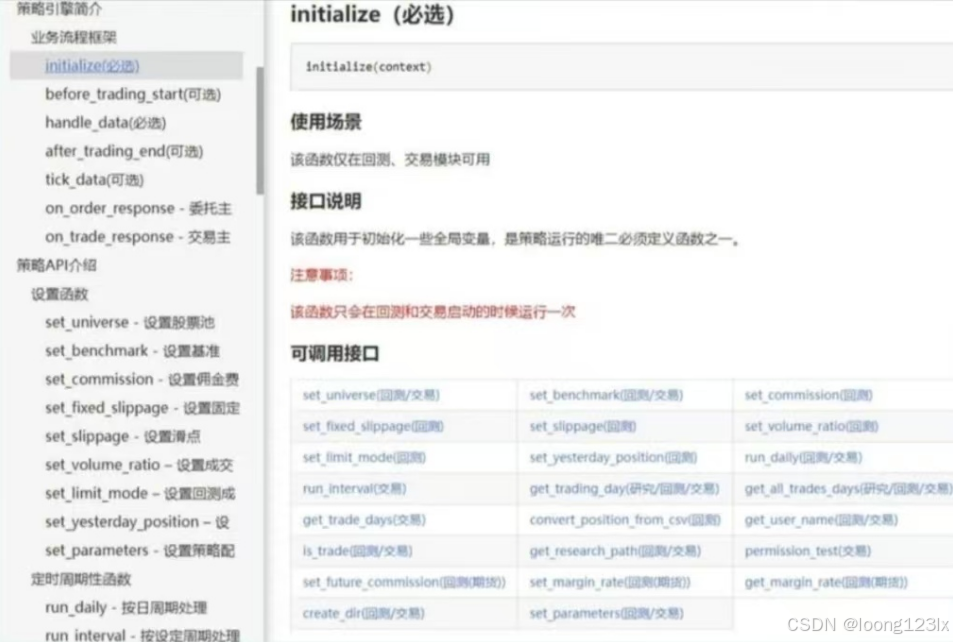953x642 pixels.
Task: Click the initialize(context) code block
Action: tap(621, 67)
